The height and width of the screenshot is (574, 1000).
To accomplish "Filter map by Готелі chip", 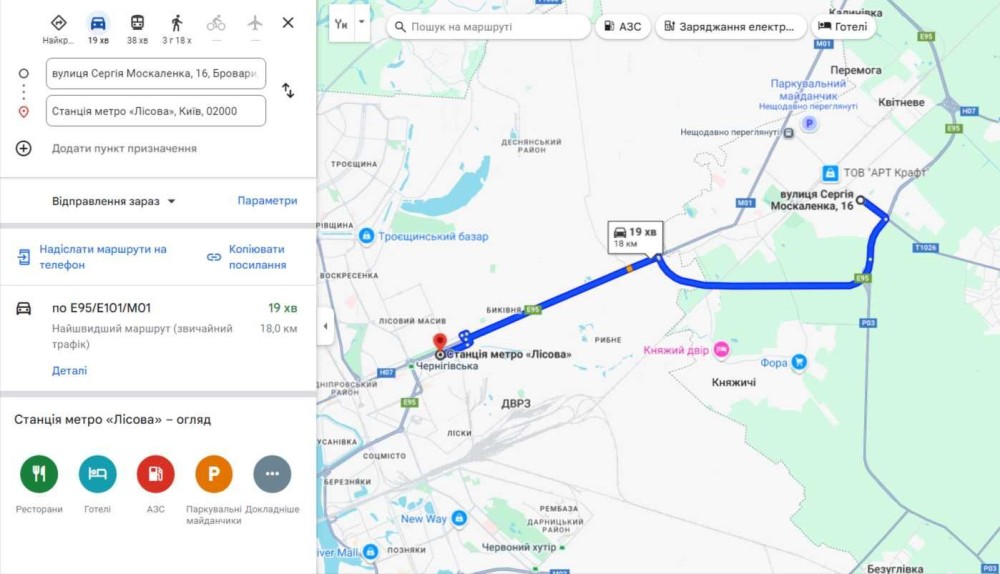I will click(842, 27).
